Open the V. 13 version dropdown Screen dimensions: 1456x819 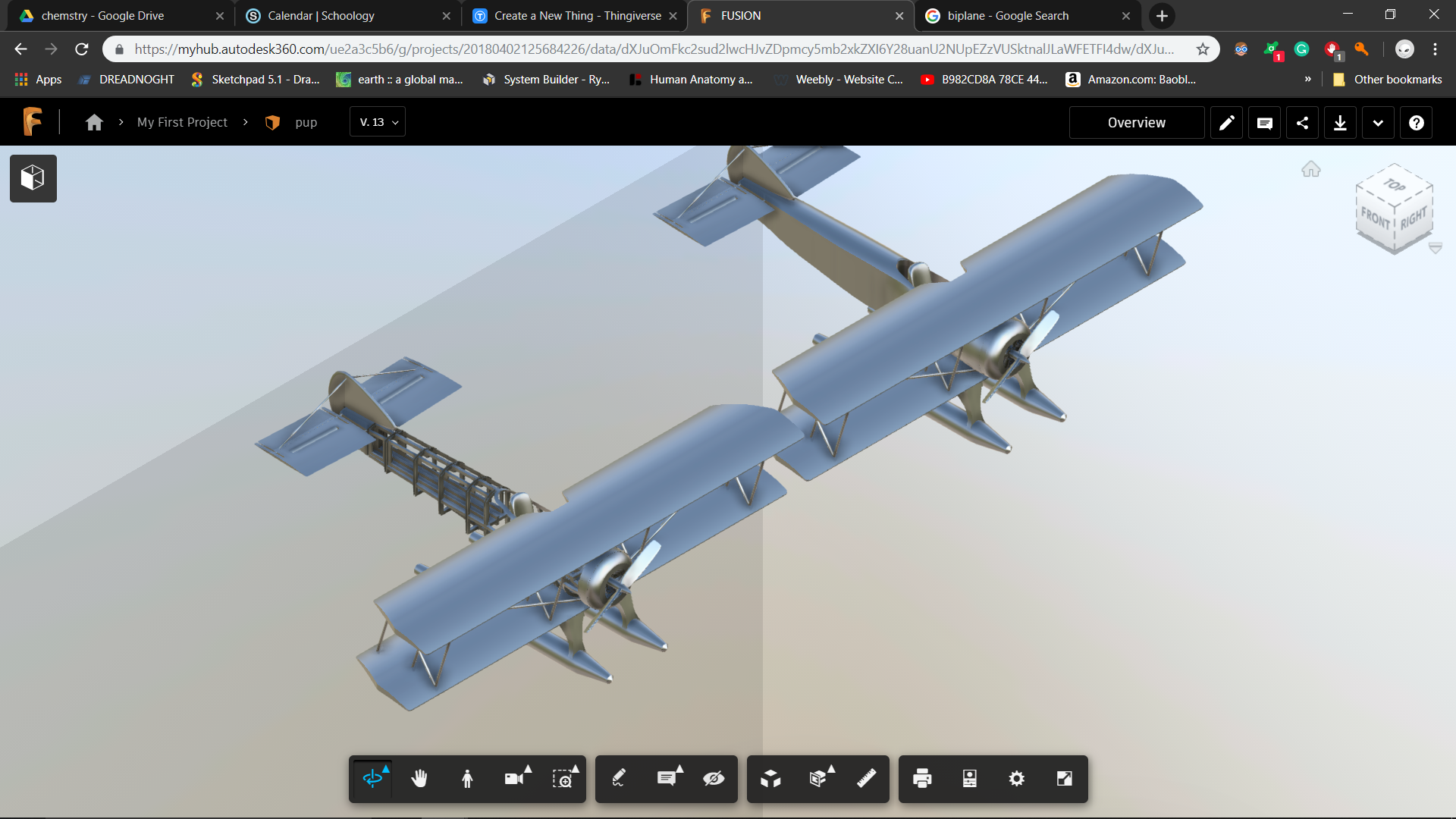(378, 122)
